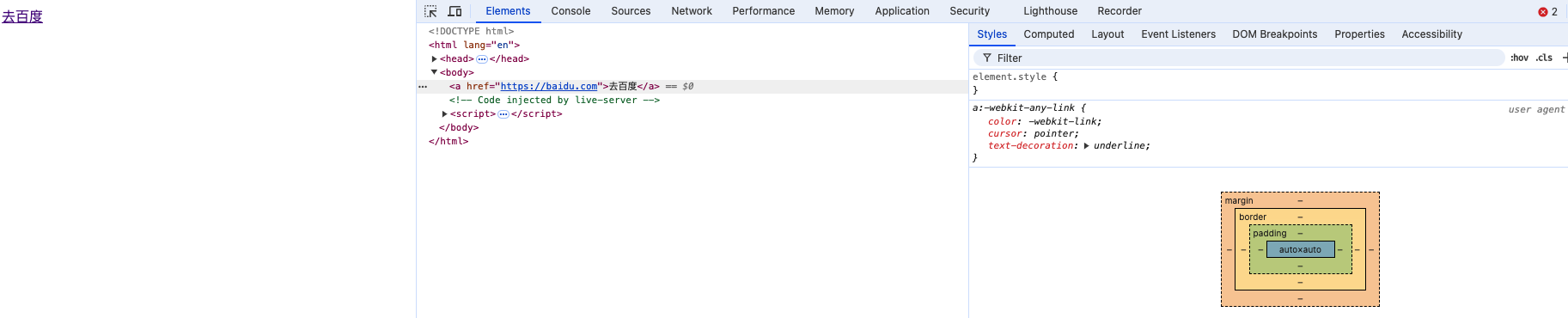Click the 去百度 link on the page
The image size is (1568, 318).
[22, 16]
